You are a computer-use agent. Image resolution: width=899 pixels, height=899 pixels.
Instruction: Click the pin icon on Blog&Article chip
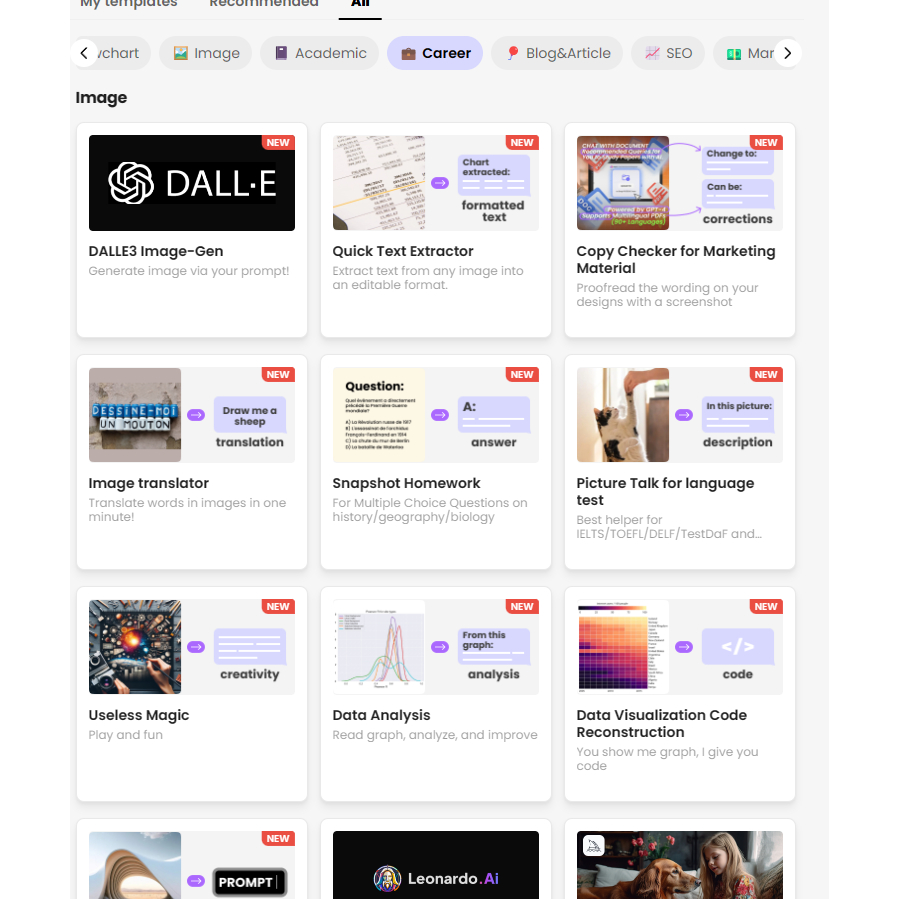513,53
